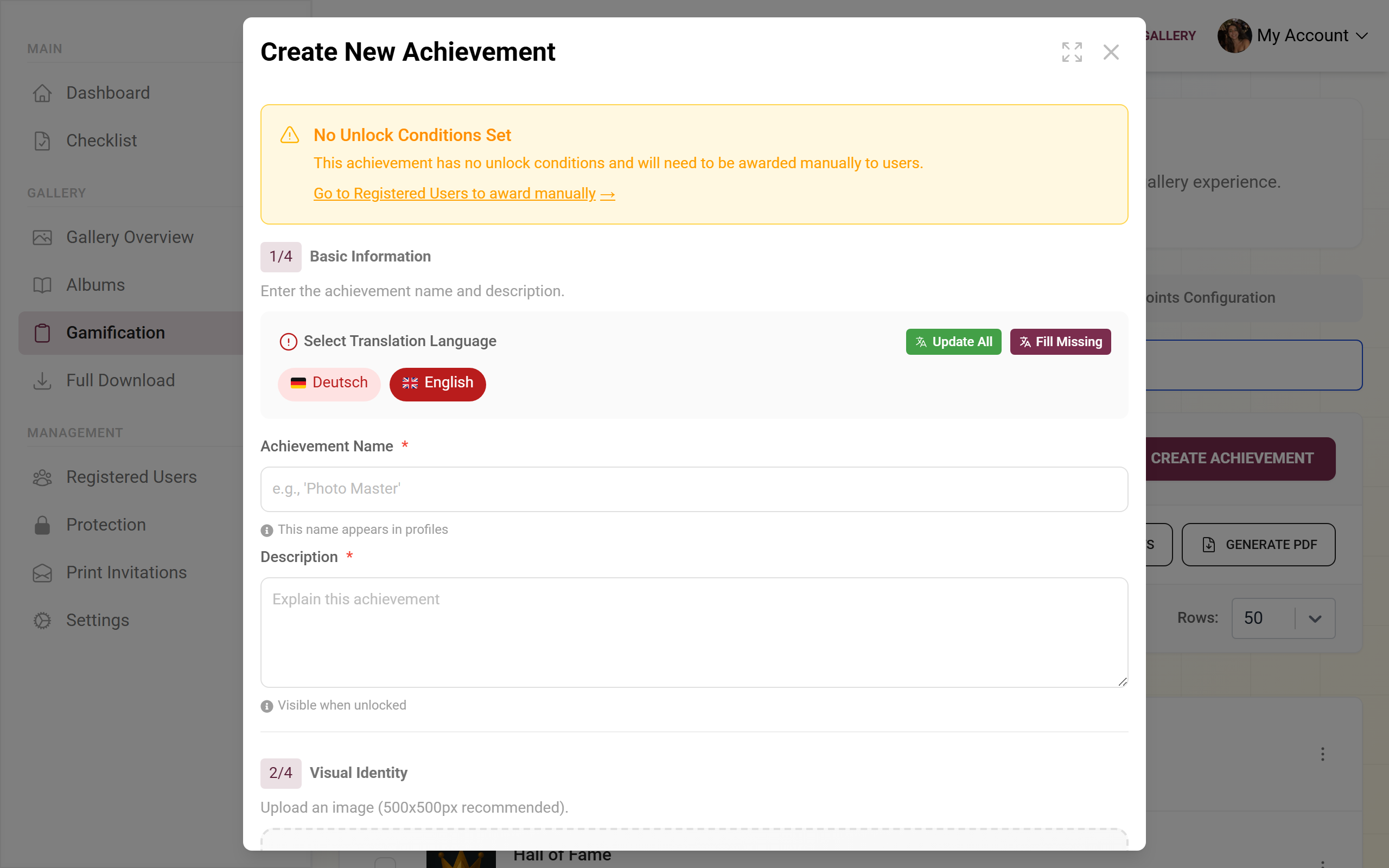Image resolution: width=1389 pixels, height=868 pixels.
Task: Expand the dialog to fullscreen
Action: [1072, 52]
